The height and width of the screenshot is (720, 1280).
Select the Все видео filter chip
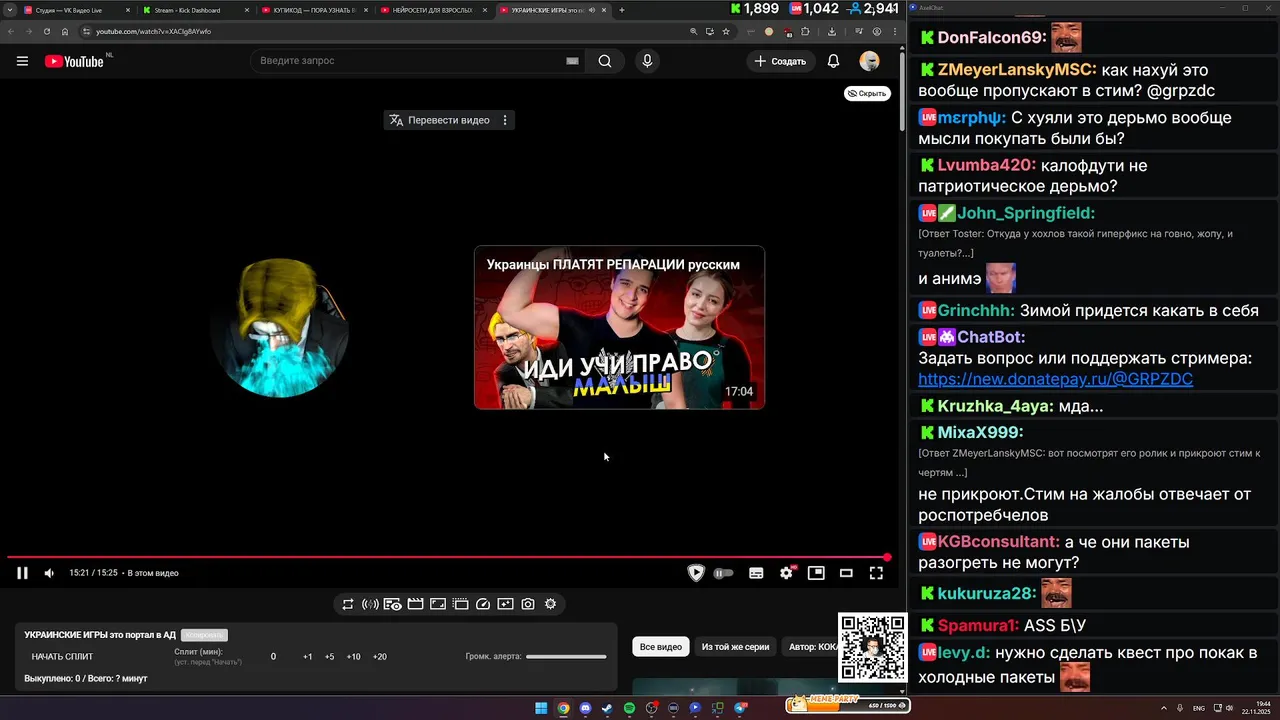661,647
